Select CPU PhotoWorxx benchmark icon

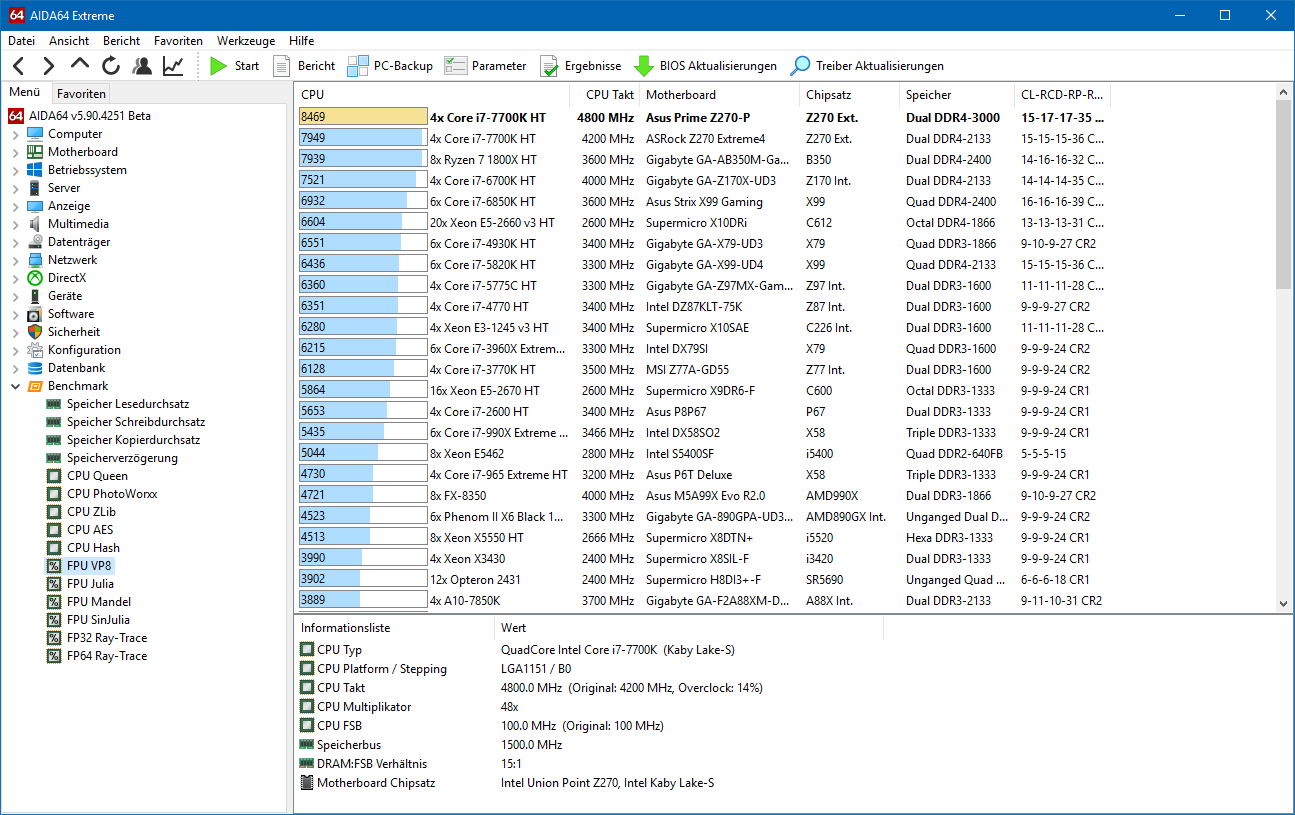(x=54, y=494)
